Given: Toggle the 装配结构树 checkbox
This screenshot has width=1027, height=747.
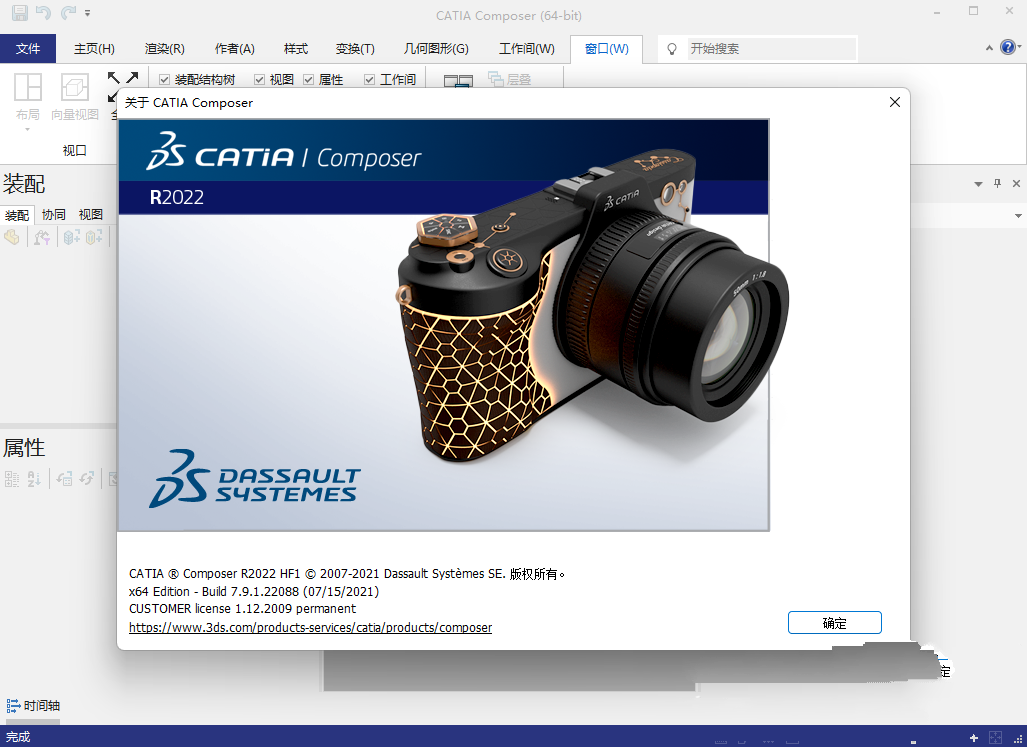Looking at the screenshot, I should 164,80.
